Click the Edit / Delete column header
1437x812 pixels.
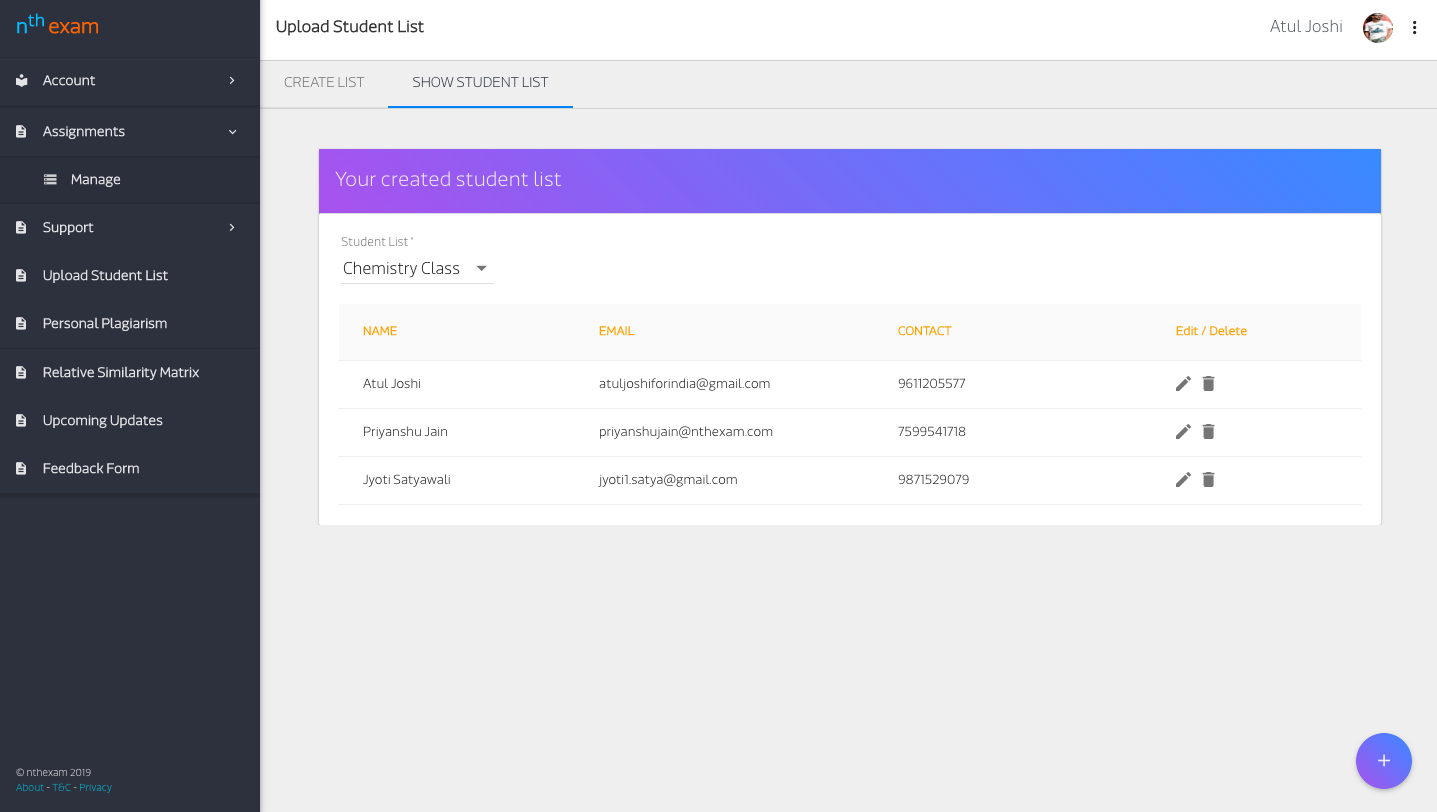coord(1211,331)
